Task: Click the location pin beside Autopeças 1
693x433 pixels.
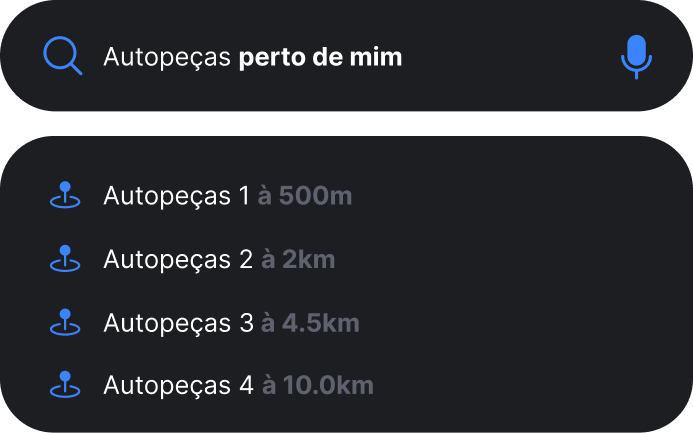Action: click(x=65, y=196)
